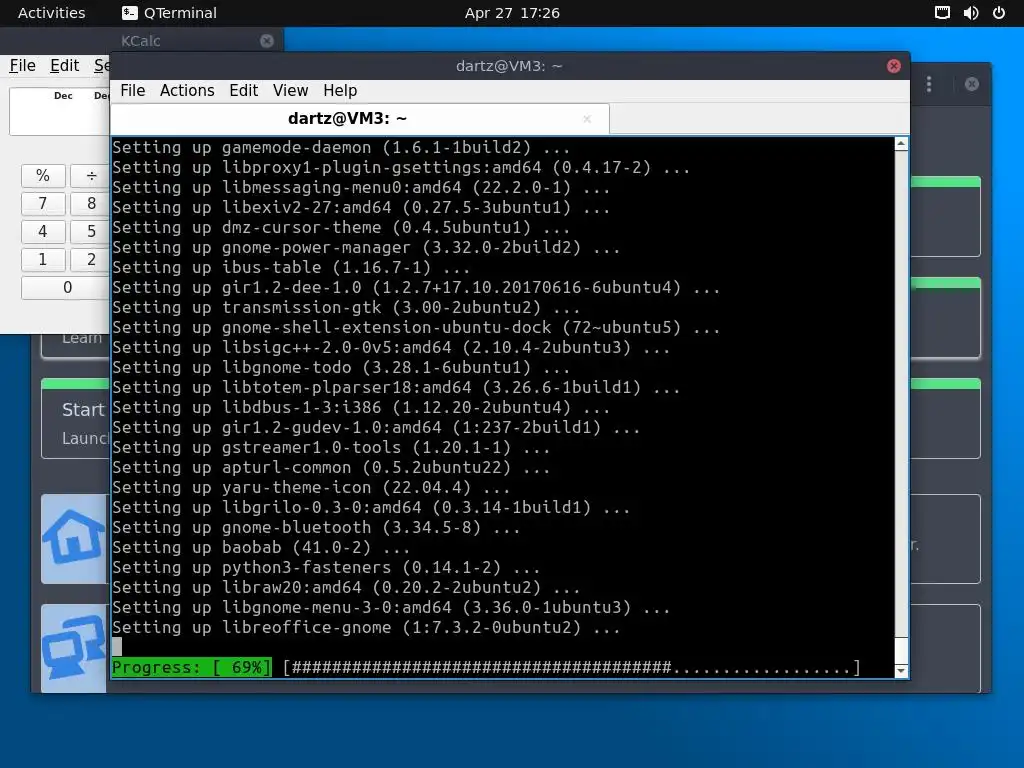Open the Activities overview
The width and height of the screenshot is (1024, 768).
click(52, 13)
